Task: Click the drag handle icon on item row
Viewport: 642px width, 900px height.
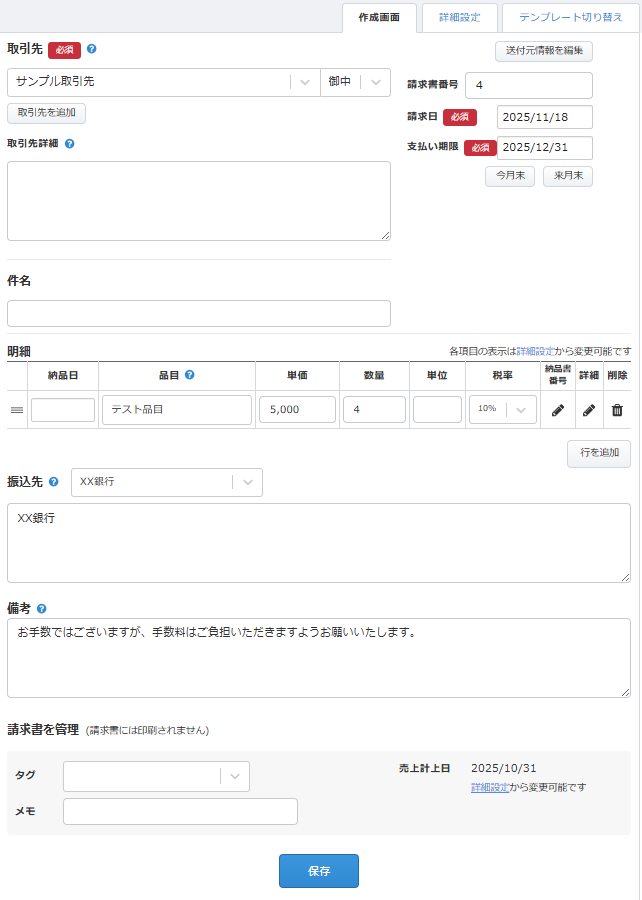Action: pos(17,410)
